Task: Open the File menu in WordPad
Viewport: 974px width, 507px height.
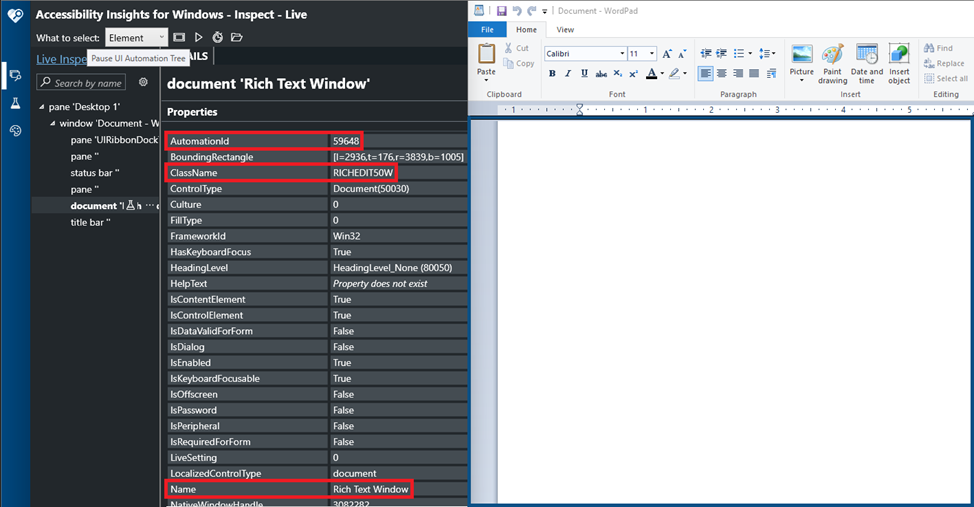Action: coord(487,30)
